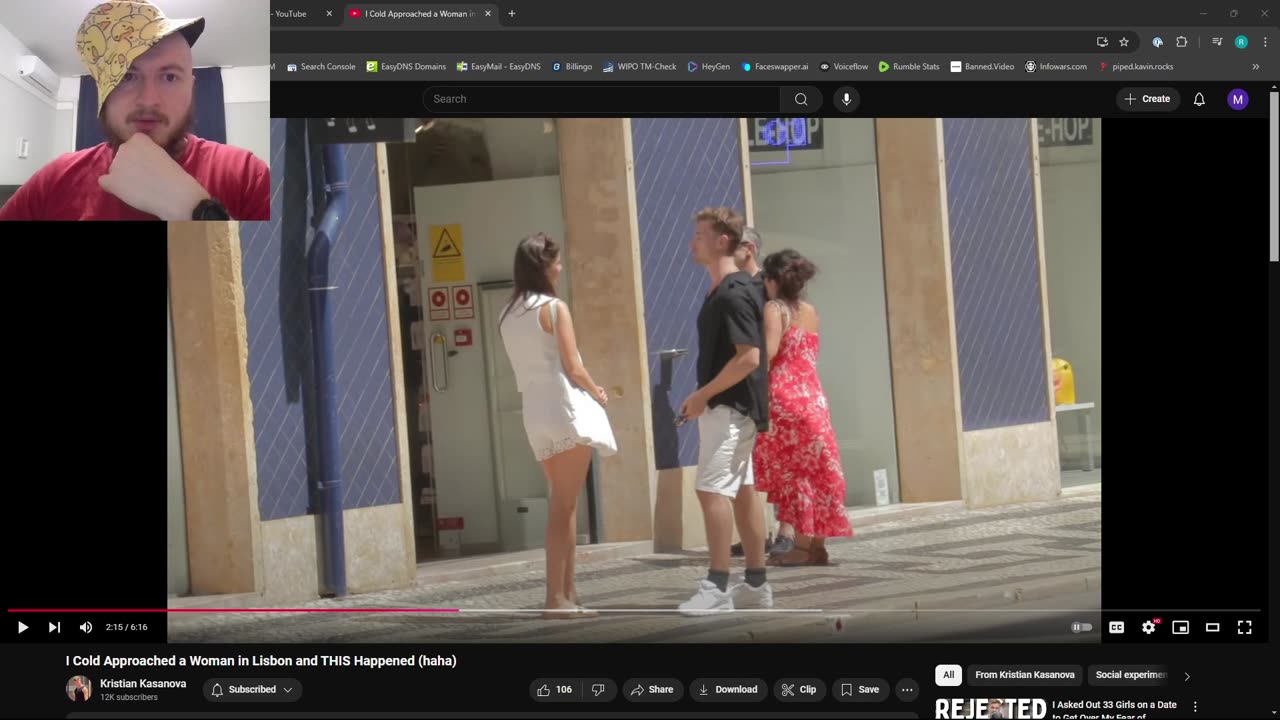Viewport: 1280px width, 720px height.
Task: Switch to miniplayer mode
Action: click(1180, 627)
